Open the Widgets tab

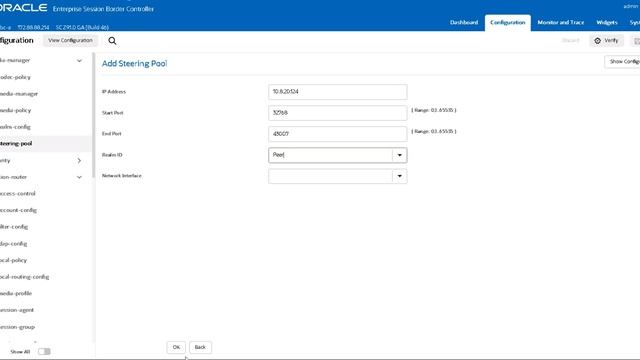pyautogui.click(x=607, y=22)
